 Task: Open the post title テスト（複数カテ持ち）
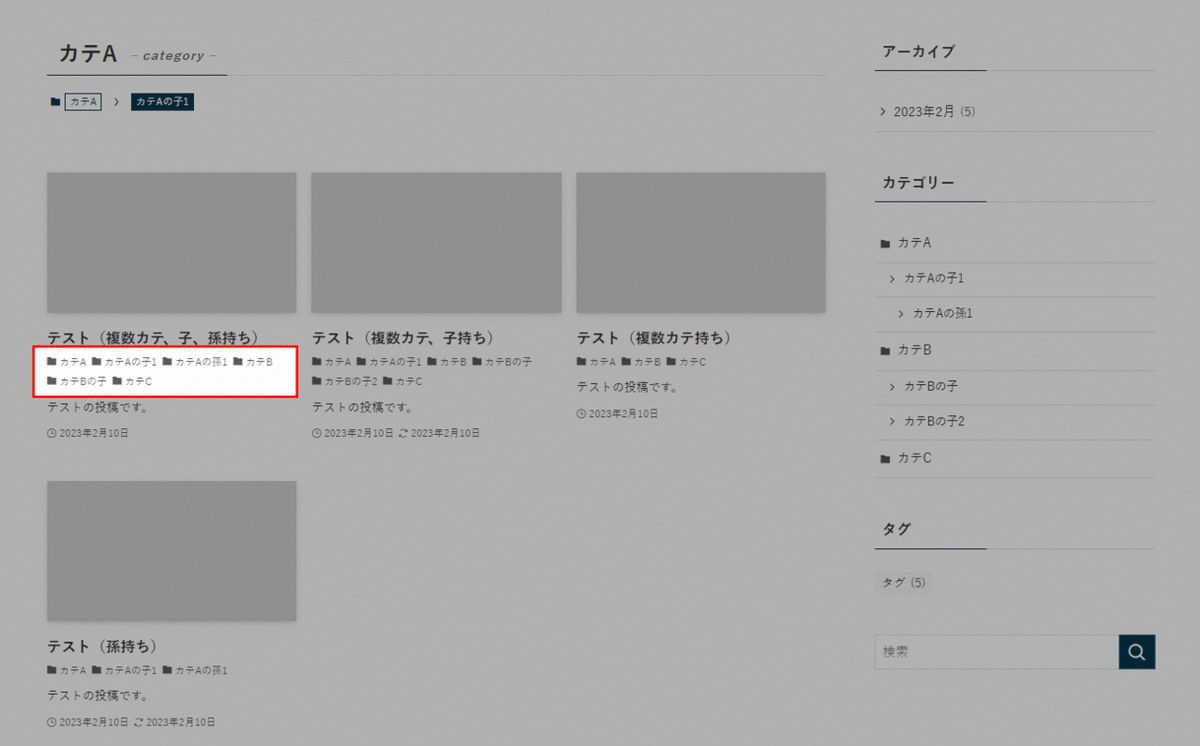point(654,338)
